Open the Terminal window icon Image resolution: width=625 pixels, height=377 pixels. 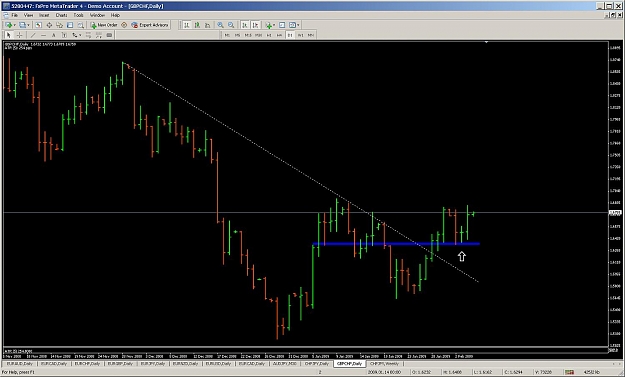click(x=70, y=25)
